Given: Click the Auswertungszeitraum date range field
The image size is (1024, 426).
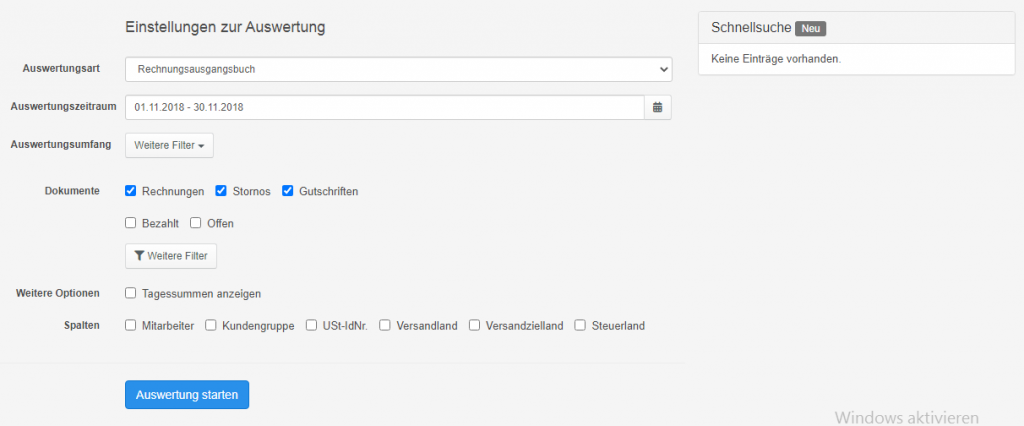Looking at the screenshot, I should click(385, 107).
